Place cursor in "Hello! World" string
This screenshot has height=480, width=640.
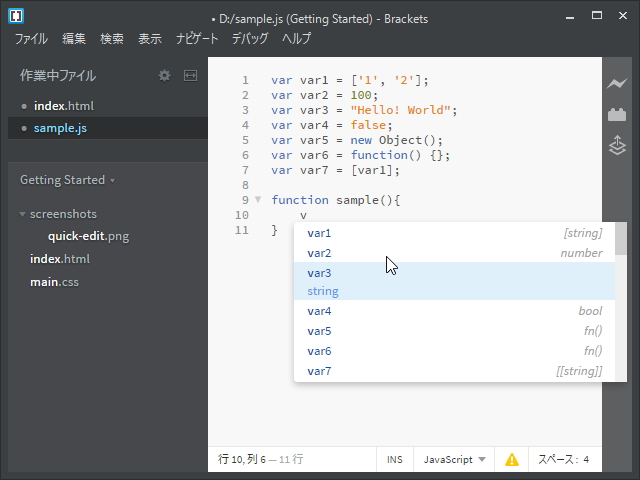(x=400, y=110)
